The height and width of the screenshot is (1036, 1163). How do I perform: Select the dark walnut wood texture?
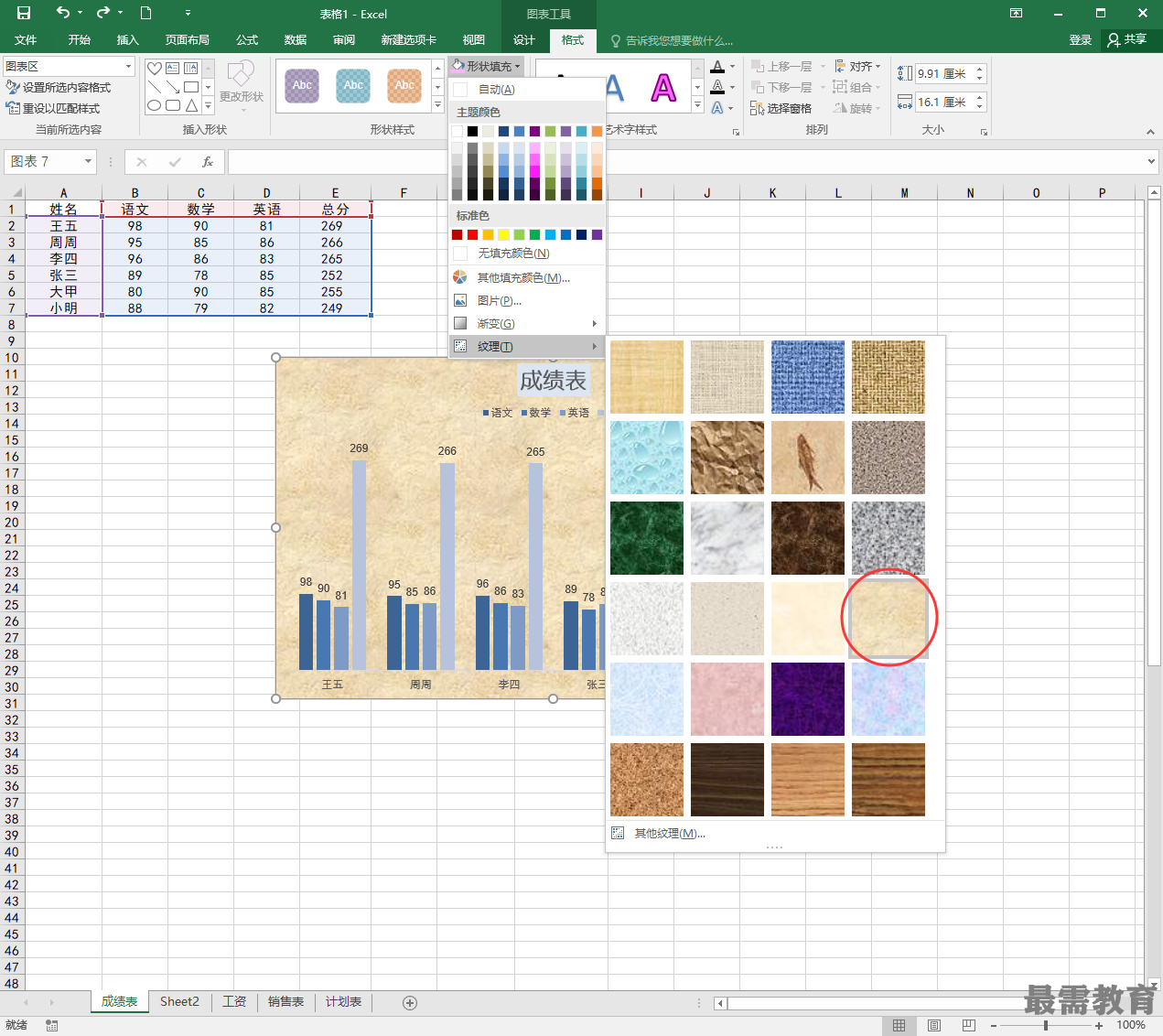point(727,780)
